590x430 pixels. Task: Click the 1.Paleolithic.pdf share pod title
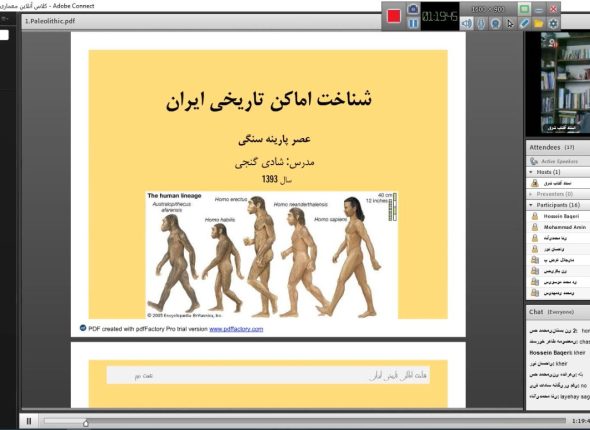click(50, 21)
